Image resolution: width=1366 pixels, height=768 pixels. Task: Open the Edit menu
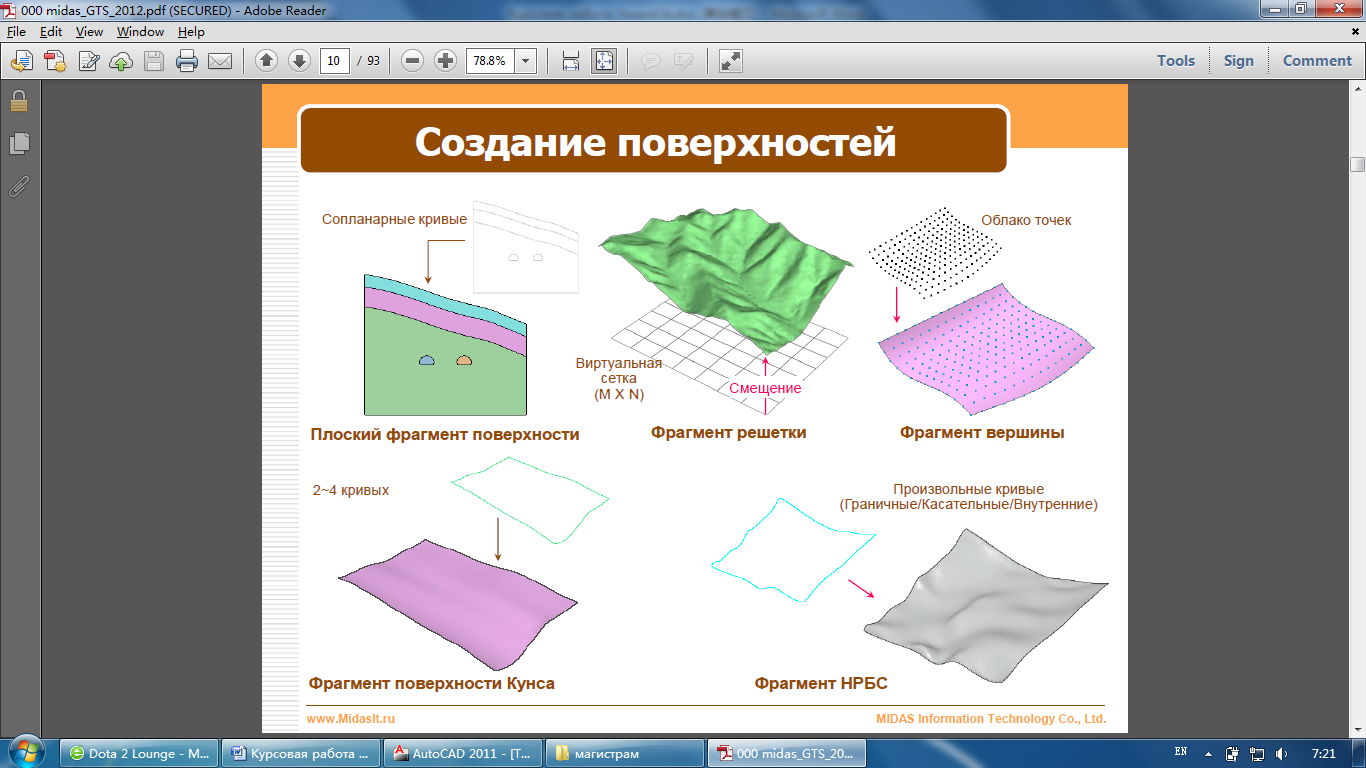pyautogui.click(x=51, y=32)
